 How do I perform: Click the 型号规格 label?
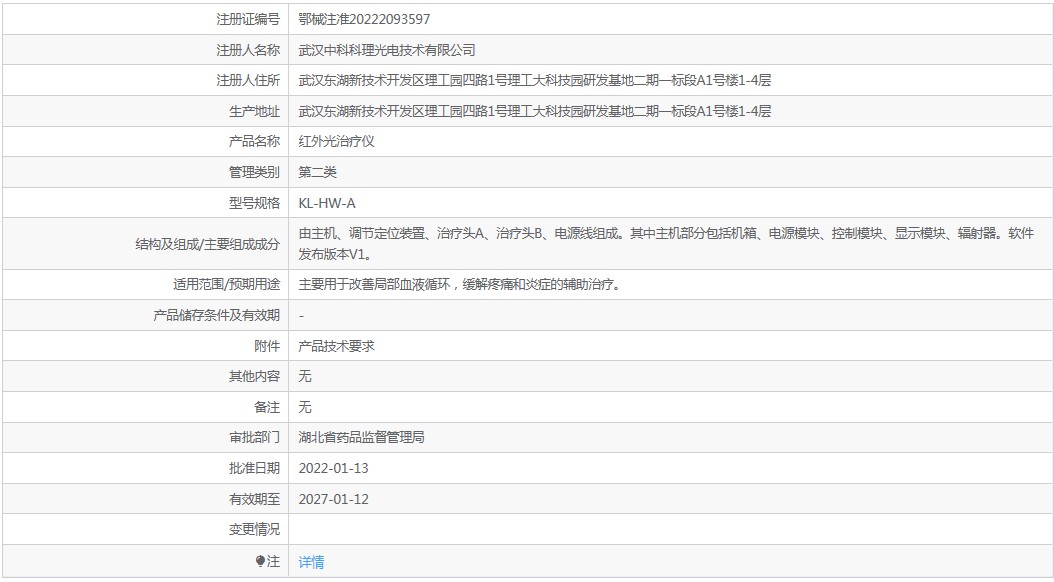click(254, 203)
